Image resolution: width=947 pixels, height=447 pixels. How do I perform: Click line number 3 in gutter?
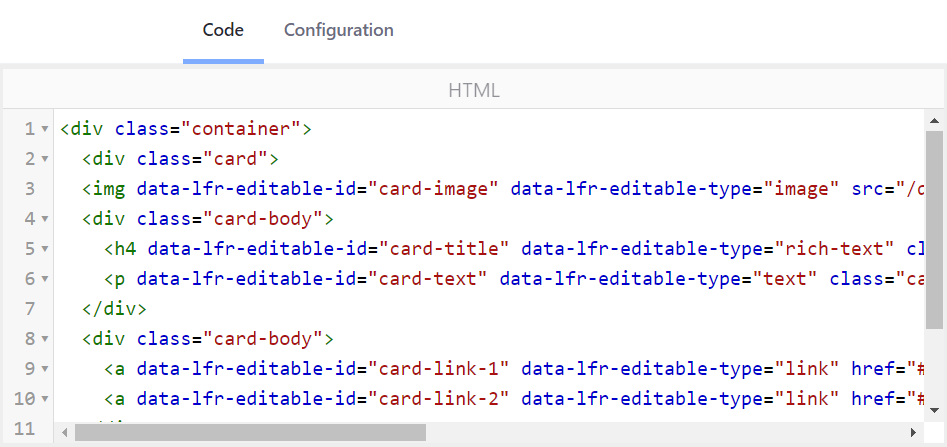29,189
